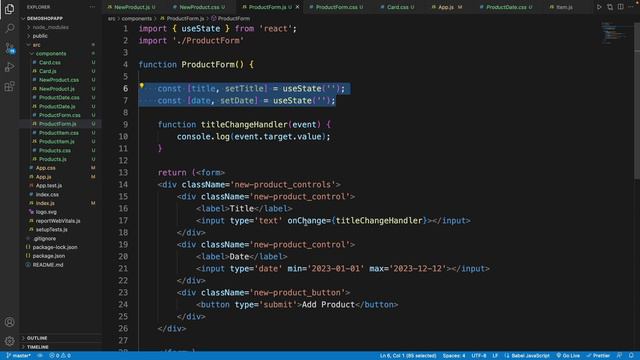
Task: Open the Extensions view
Action: click(9, 86)
